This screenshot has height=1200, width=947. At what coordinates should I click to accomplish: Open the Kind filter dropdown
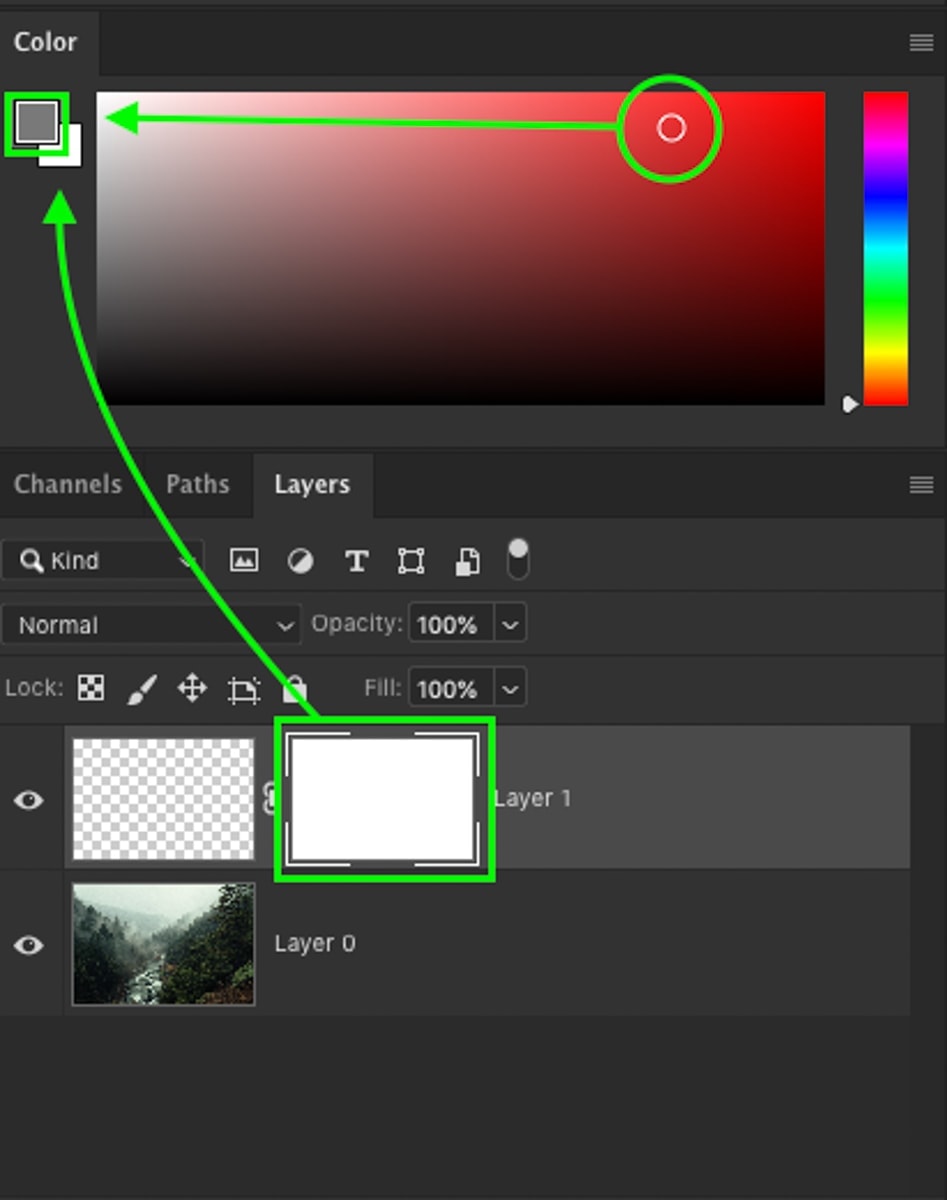pyautogui.click(x=103, y=560)
